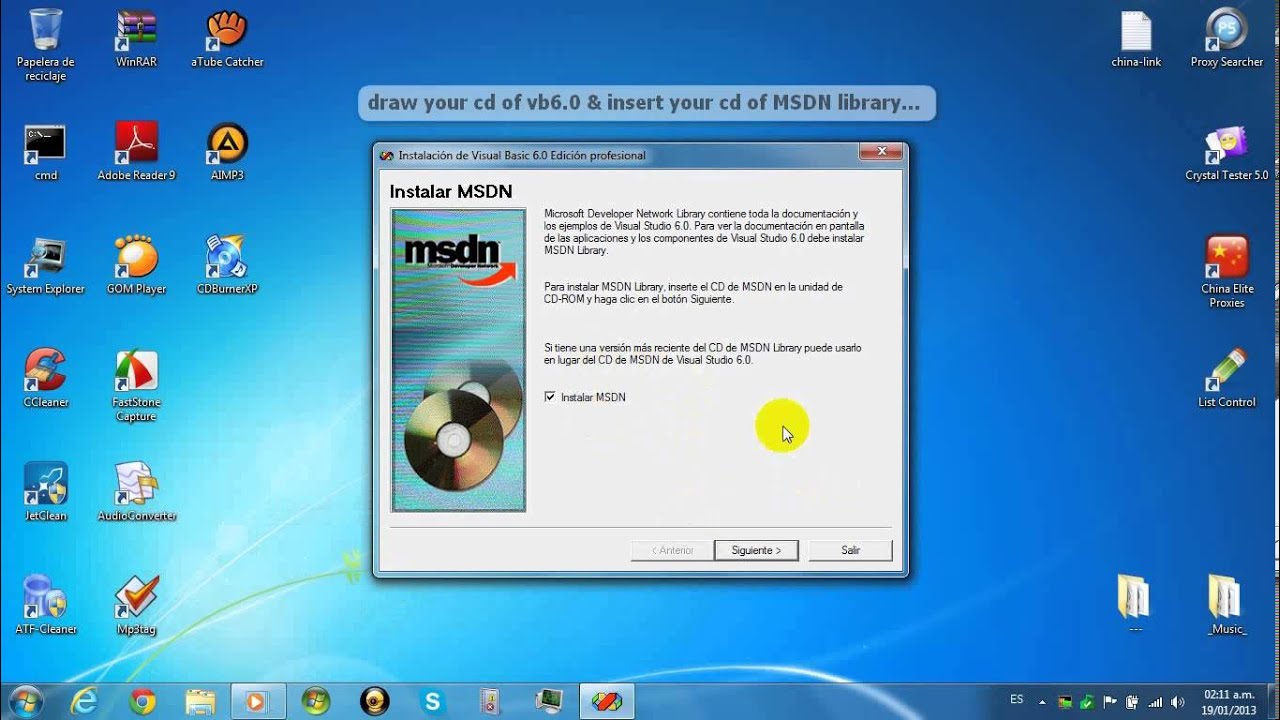
Task: Open the _Music_ folder on the desktop
Action: point(1227,606)
